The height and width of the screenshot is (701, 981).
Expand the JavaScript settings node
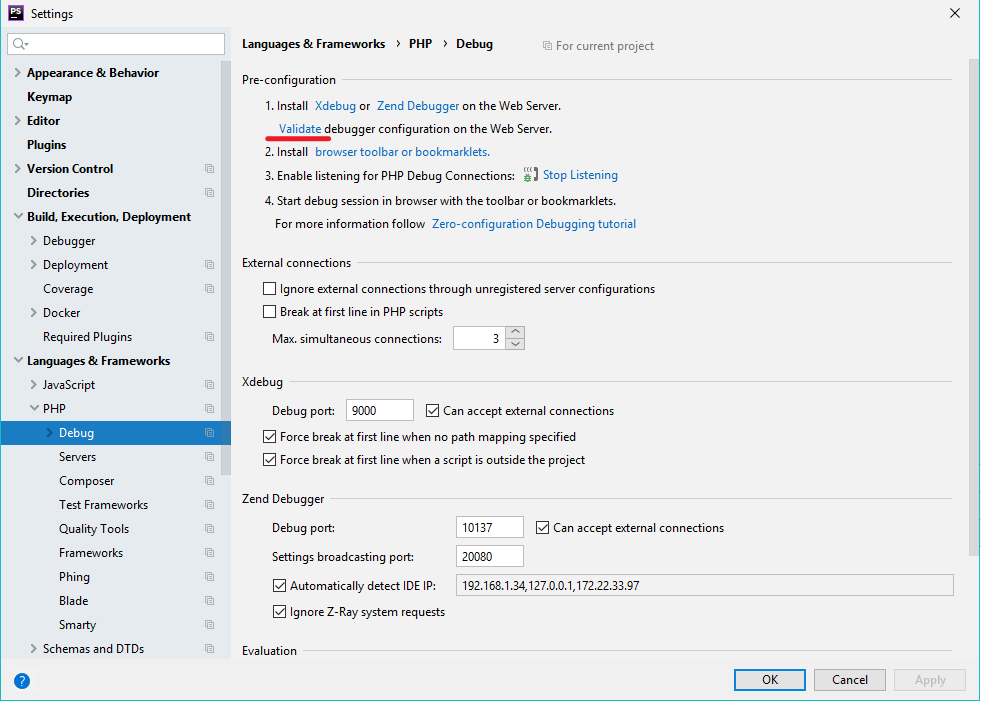pyautogui.click(x=34, y=385)
